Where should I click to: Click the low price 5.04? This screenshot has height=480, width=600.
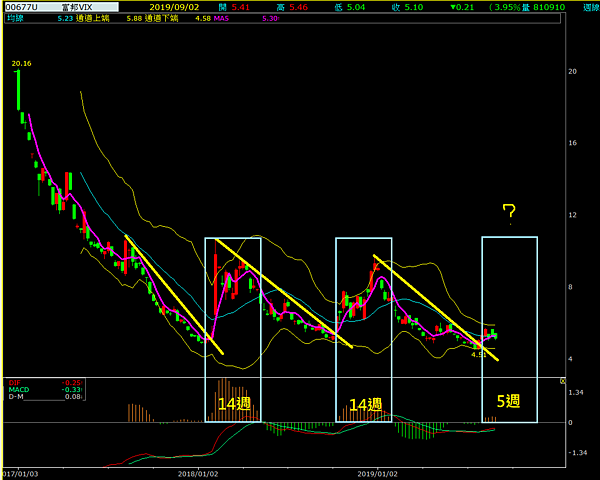pyautogui.click(x=356, y=7)
